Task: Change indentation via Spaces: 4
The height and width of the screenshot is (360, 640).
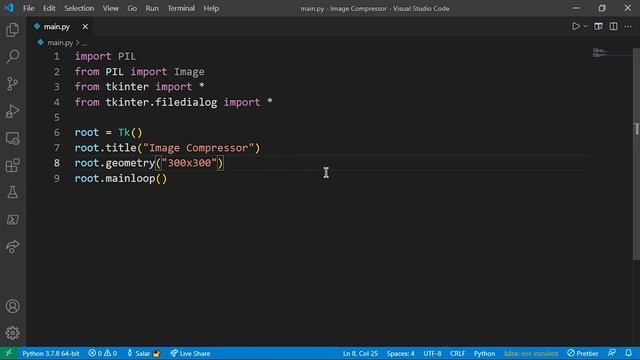Action: 400,353
